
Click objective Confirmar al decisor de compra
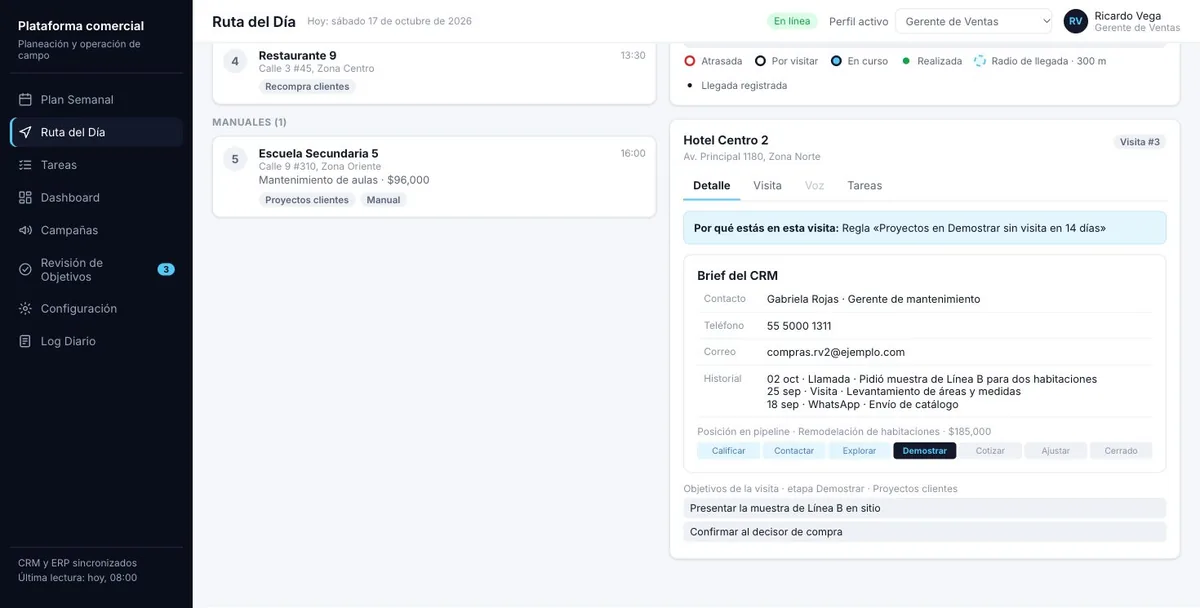tap(925, 532)
